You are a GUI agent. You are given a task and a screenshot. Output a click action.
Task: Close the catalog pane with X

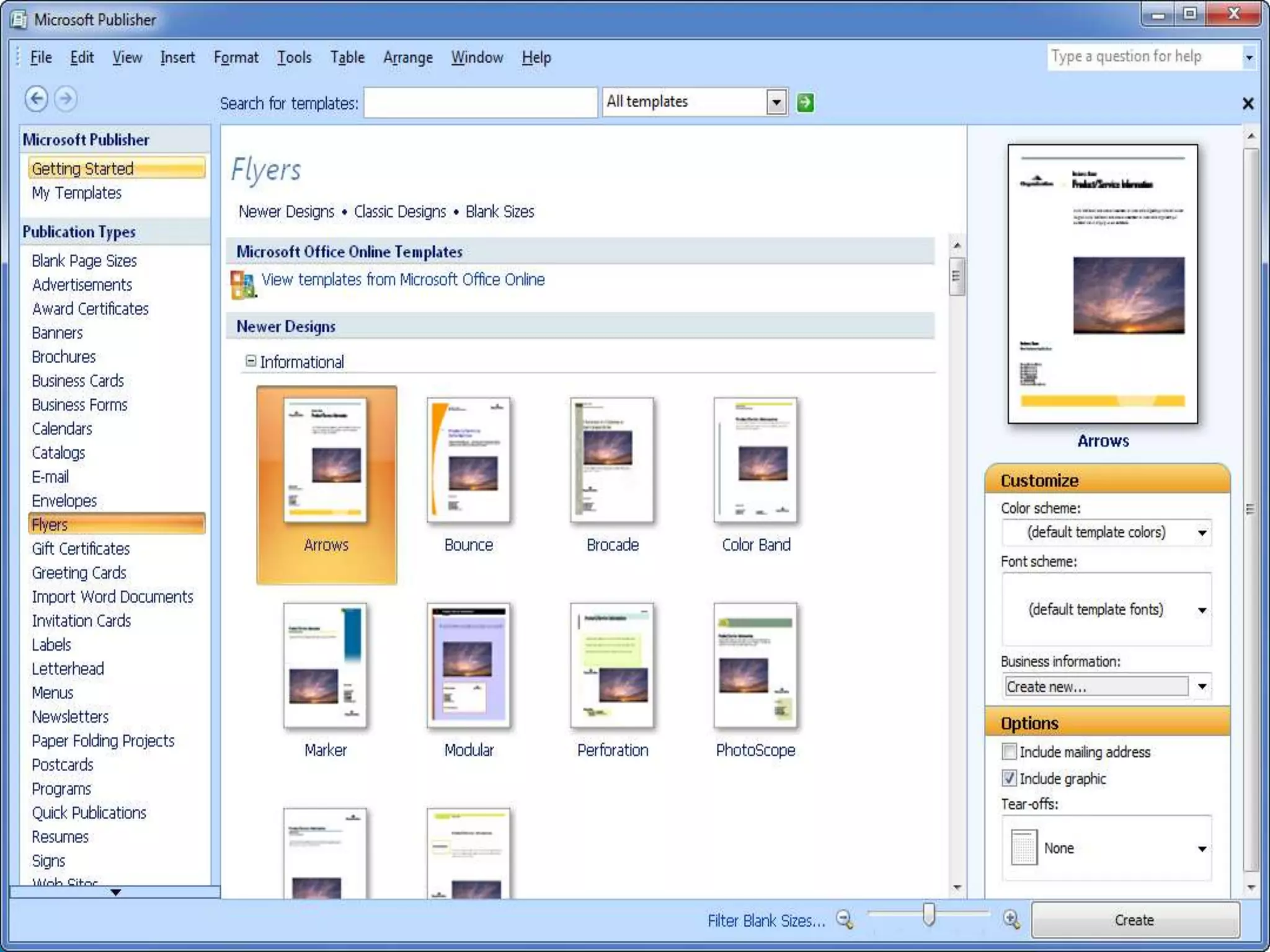point(1248,104)
